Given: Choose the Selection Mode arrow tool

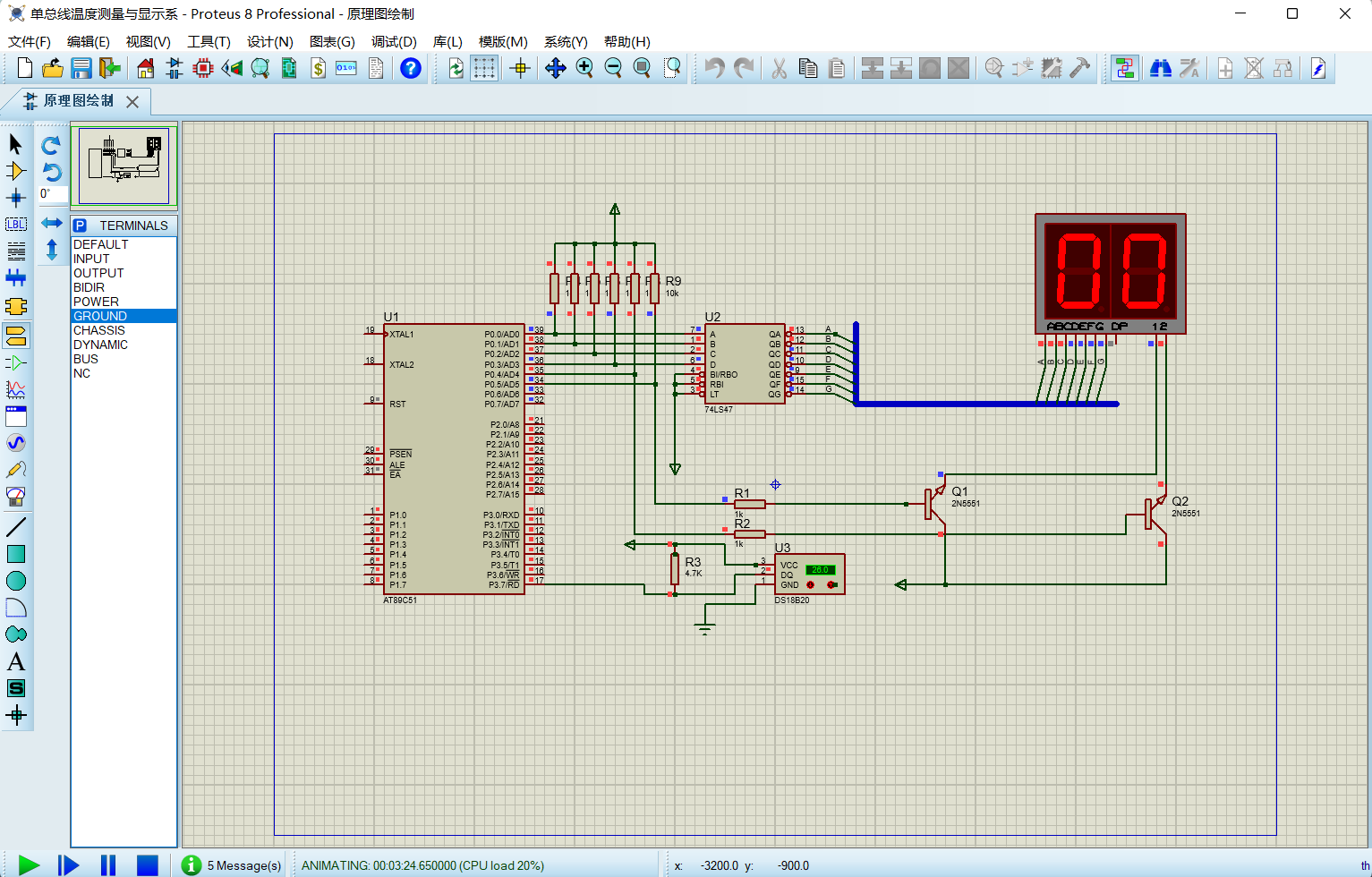Looking at the screenshot, I should point(16,144).
